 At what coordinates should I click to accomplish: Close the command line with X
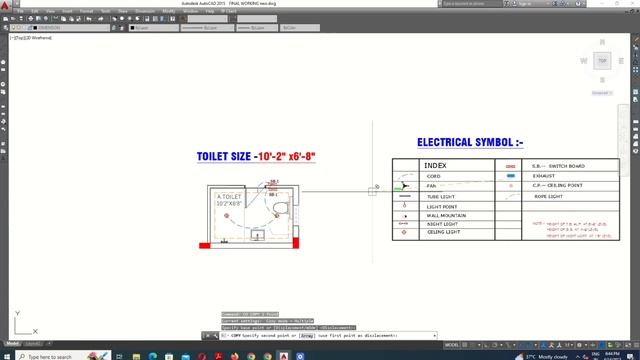coord(207,336)
